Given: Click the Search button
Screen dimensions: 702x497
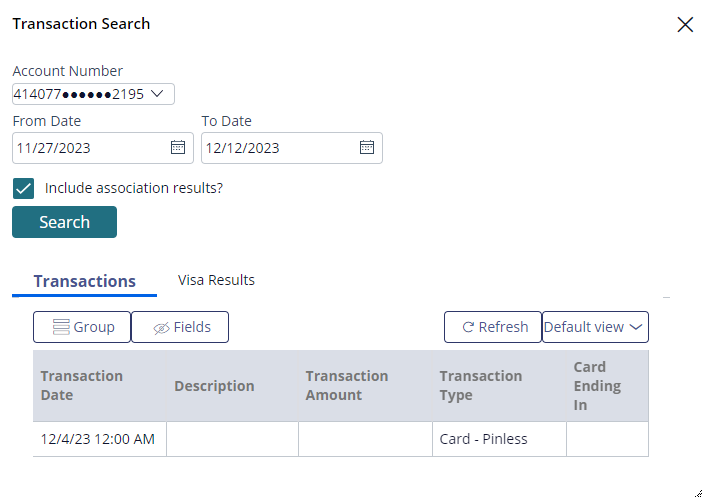Looking at the screenshot, I should 64,222.
